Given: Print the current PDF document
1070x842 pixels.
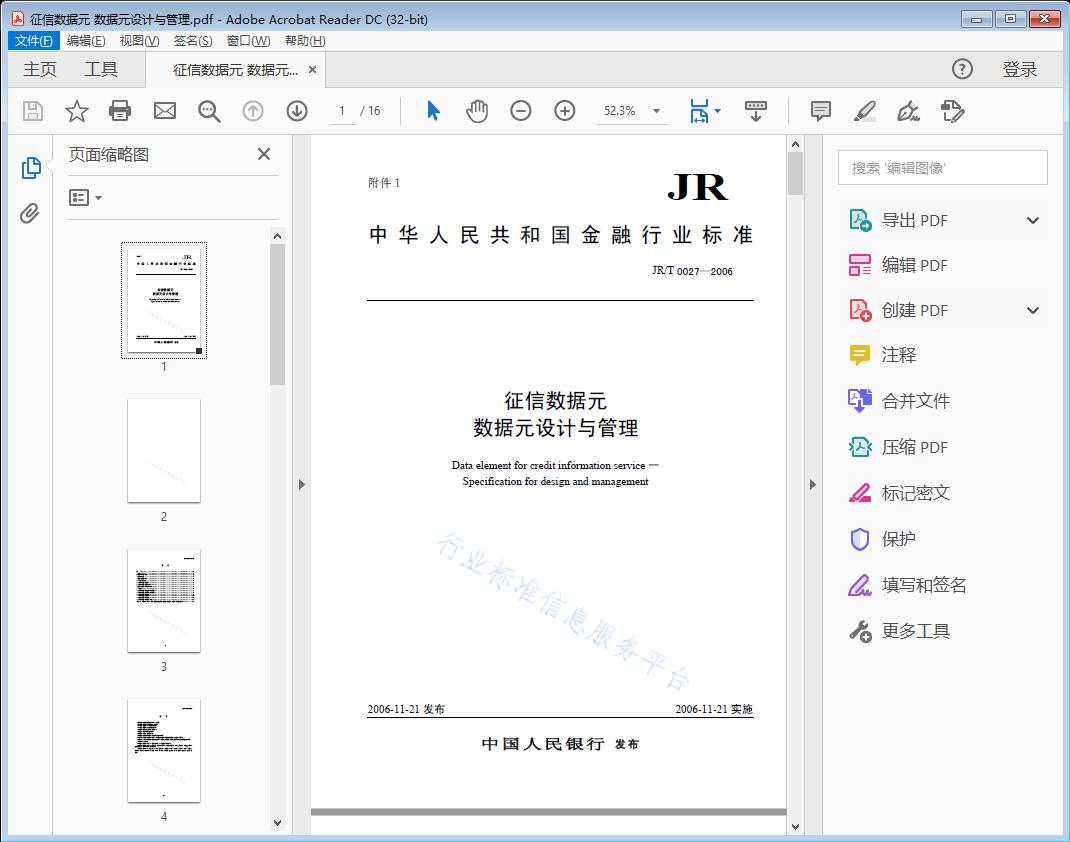Looking at the screenshot, I should 120,111.
